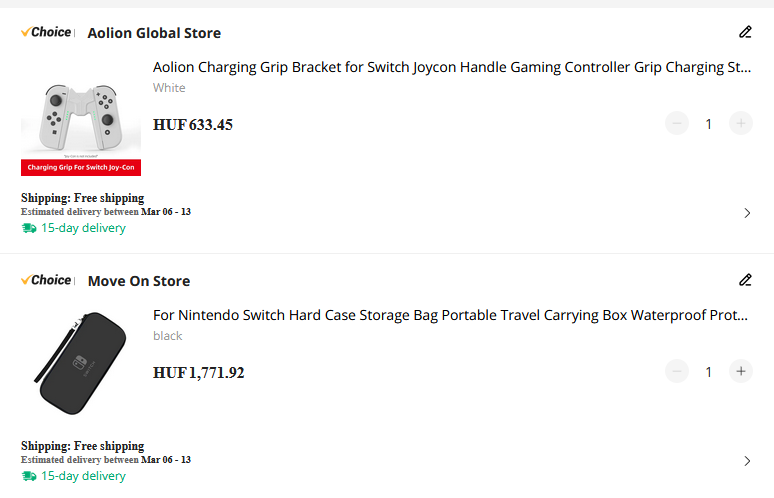The image size is (774, 498).
Task: Increase quantity of Nintendo Switch Hard Case
Action: (741, 372)
